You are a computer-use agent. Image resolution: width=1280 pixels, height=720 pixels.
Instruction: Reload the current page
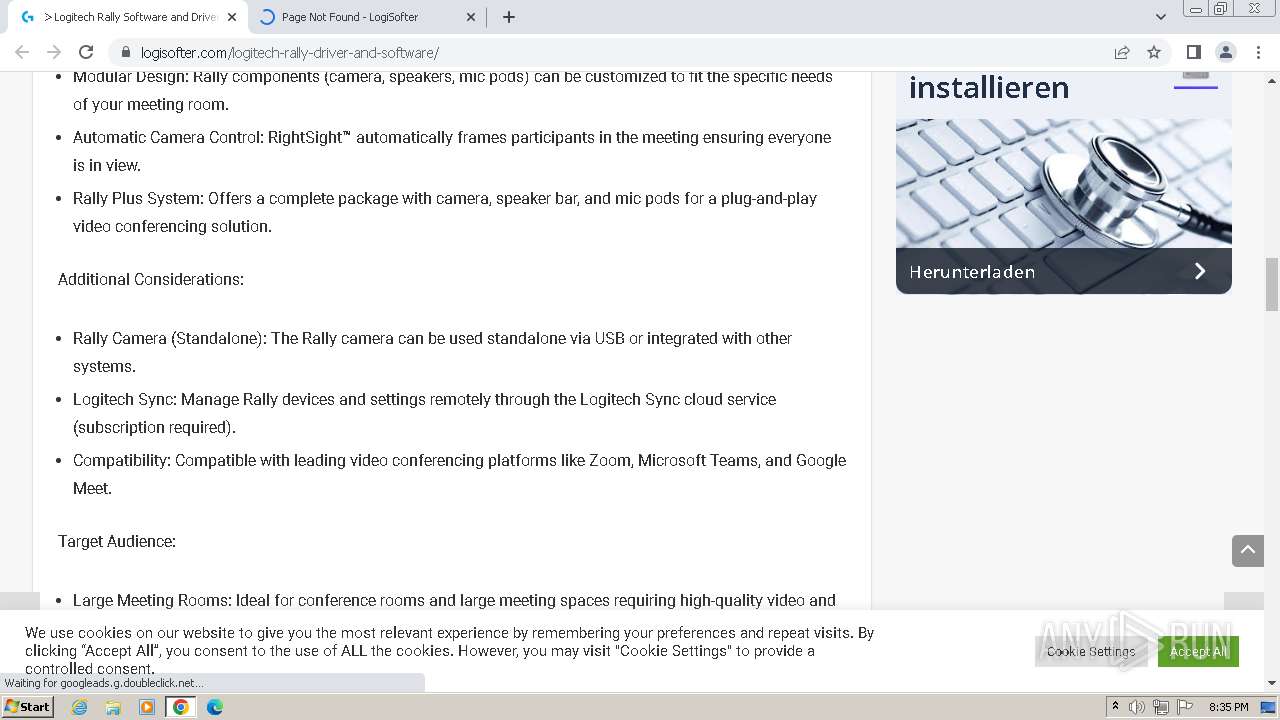pos(86,52)
